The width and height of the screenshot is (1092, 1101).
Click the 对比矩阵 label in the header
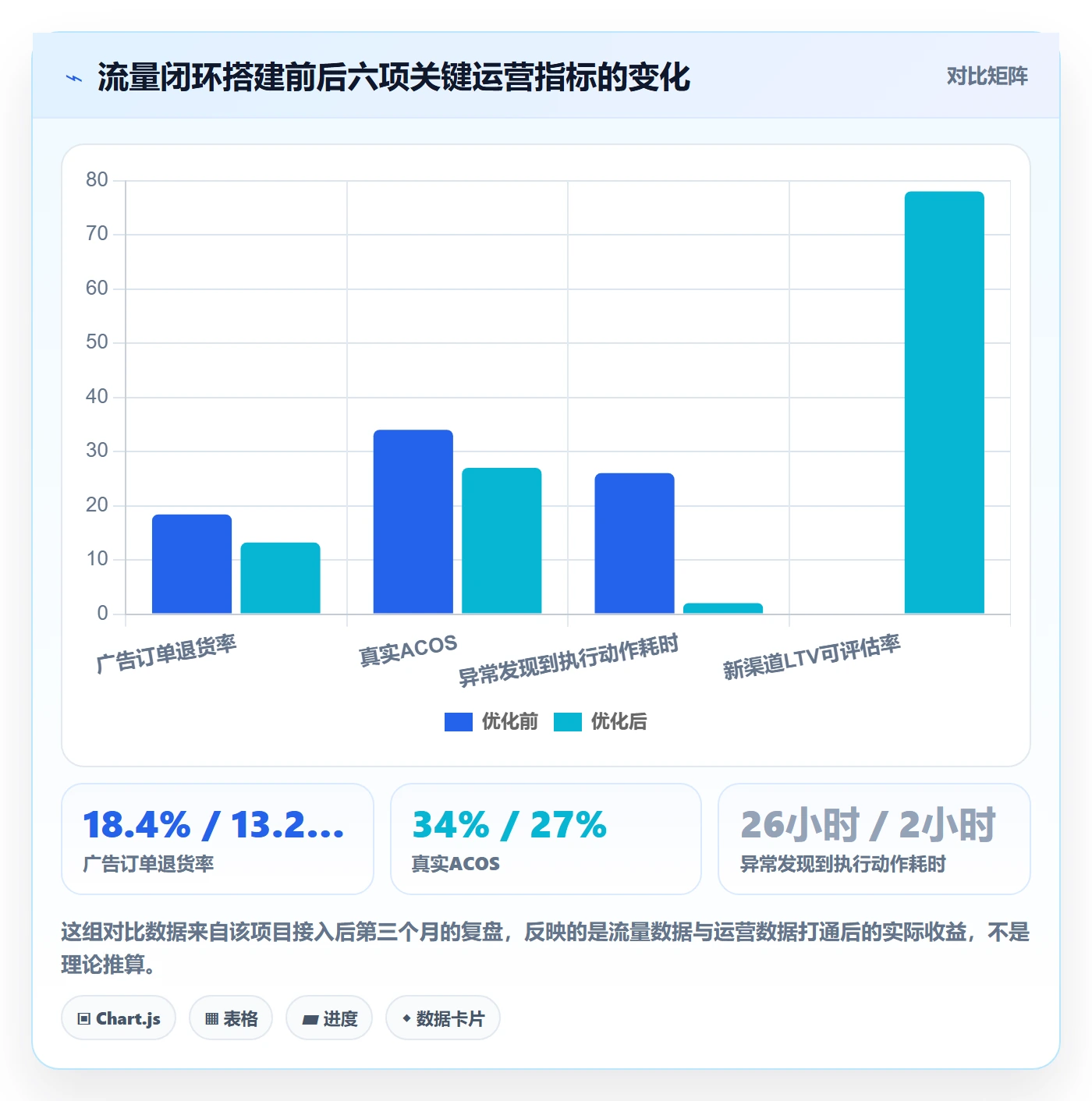(987, 76)
